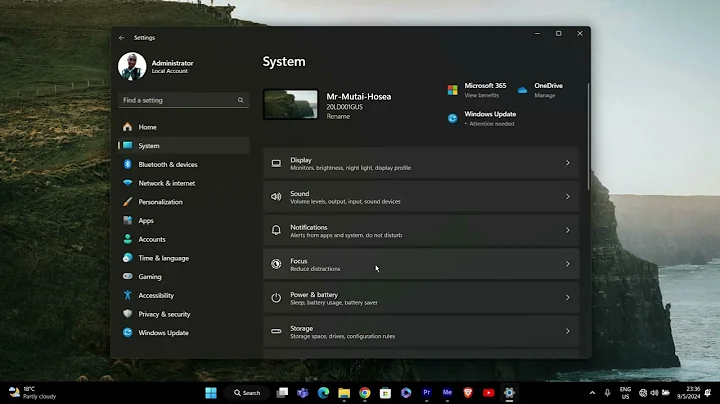
Task: Click the Accessibility figure icon
Action: coord(128,295)
